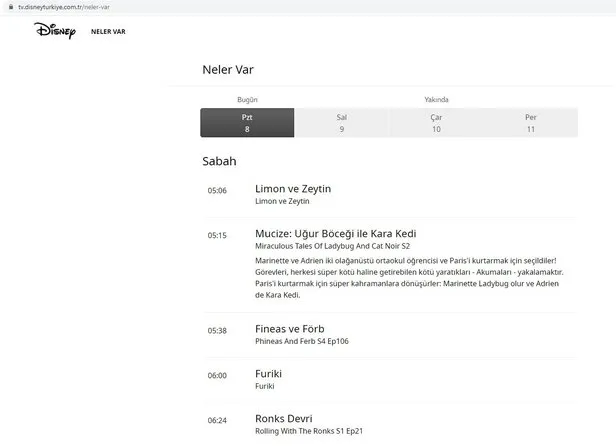The image size is (616, 446).
Task: Click the 05:38 time slot
Action: coord(217,330)
